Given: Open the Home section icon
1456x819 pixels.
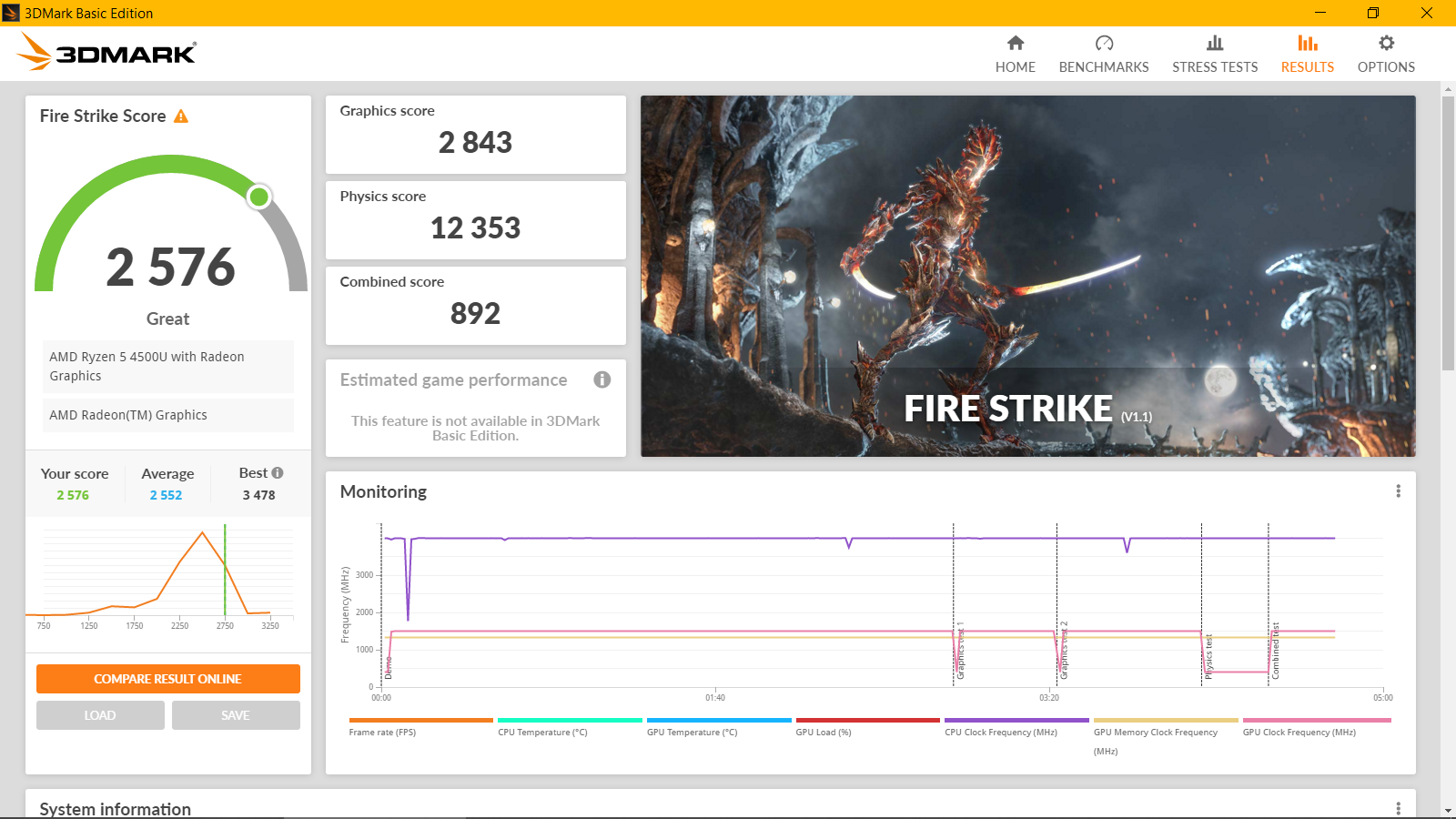Looking at the screenshot, I should click(1016, 43).
